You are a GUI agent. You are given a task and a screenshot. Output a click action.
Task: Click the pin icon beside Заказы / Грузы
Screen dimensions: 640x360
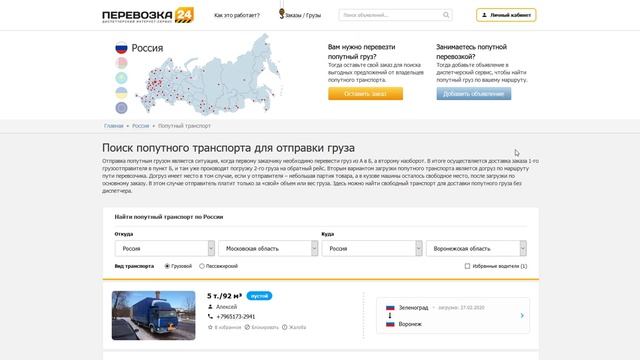(x=282, y=13)
